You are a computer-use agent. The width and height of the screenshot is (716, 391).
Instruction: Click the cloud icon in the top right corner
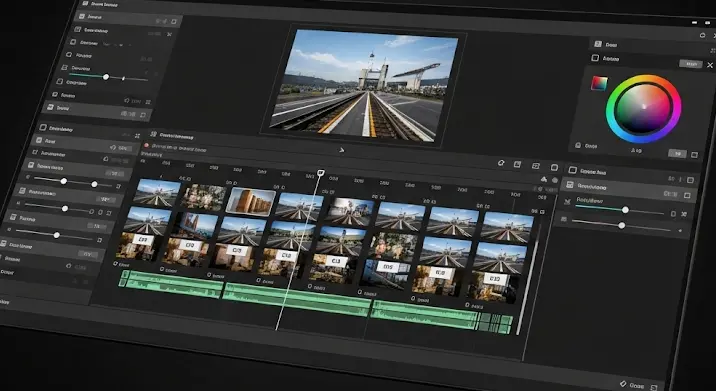click(702, 35)
